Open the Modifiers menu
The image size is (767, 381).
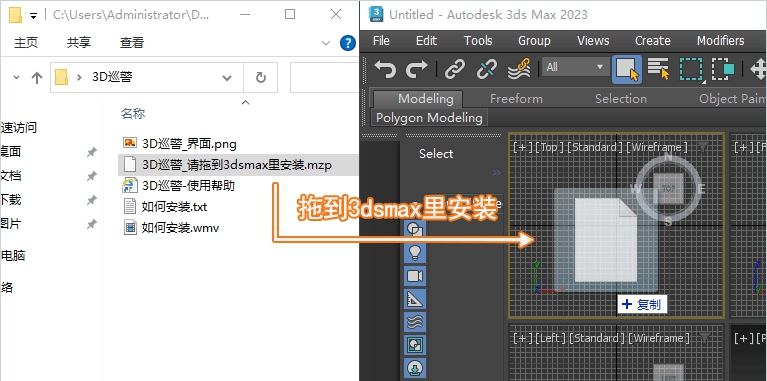721,41
